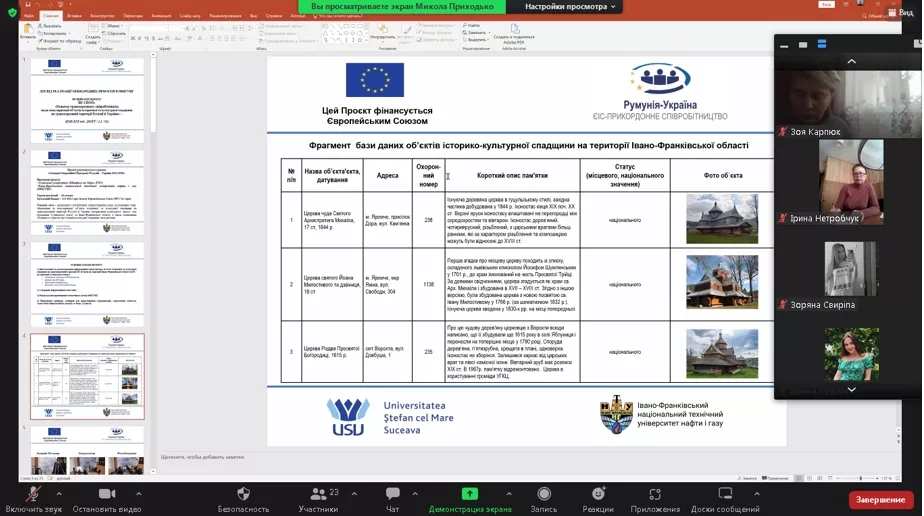The image size is (924, 516).
Task: Open the Файл tab in PowerPoint
Action: coord(27,16)
